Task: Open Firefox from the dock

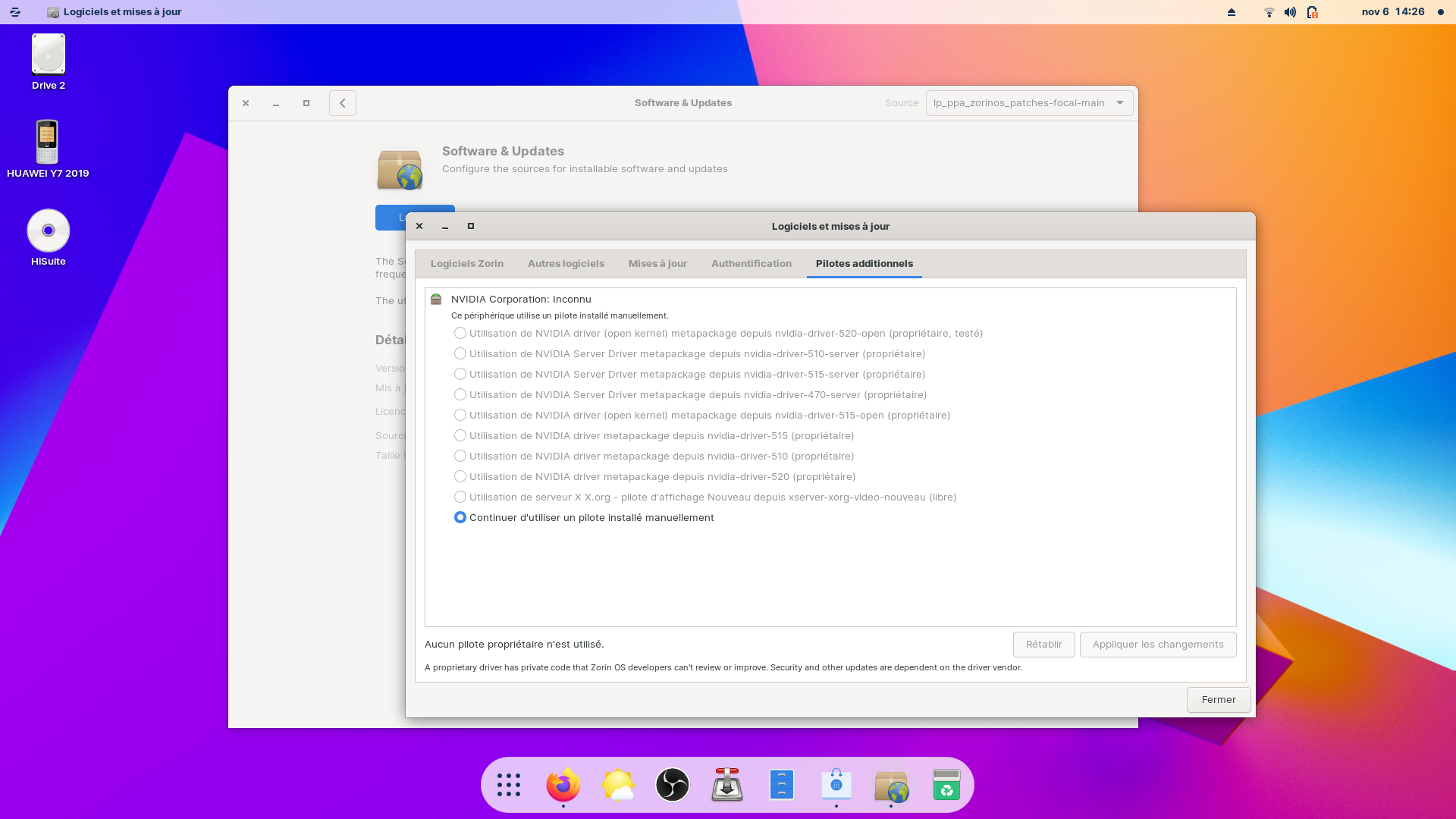Action: pos(563,785)
